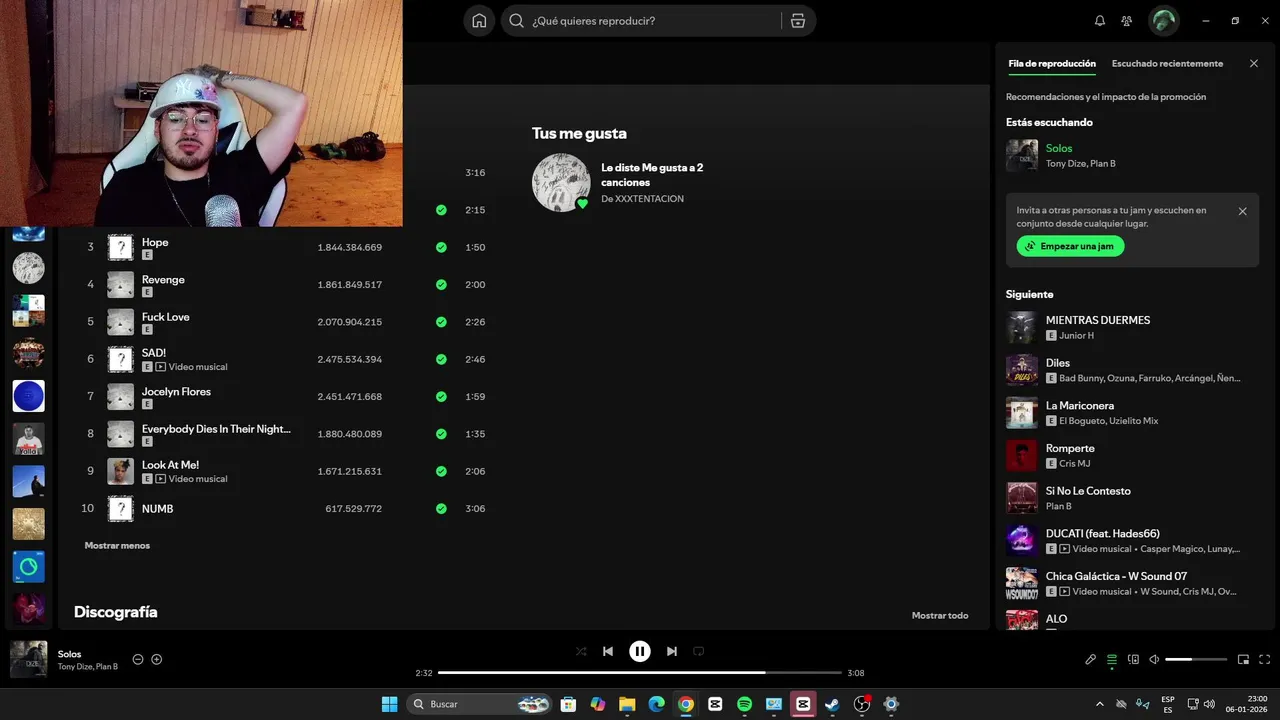Open Friend Activity icon

[1127, 21]
